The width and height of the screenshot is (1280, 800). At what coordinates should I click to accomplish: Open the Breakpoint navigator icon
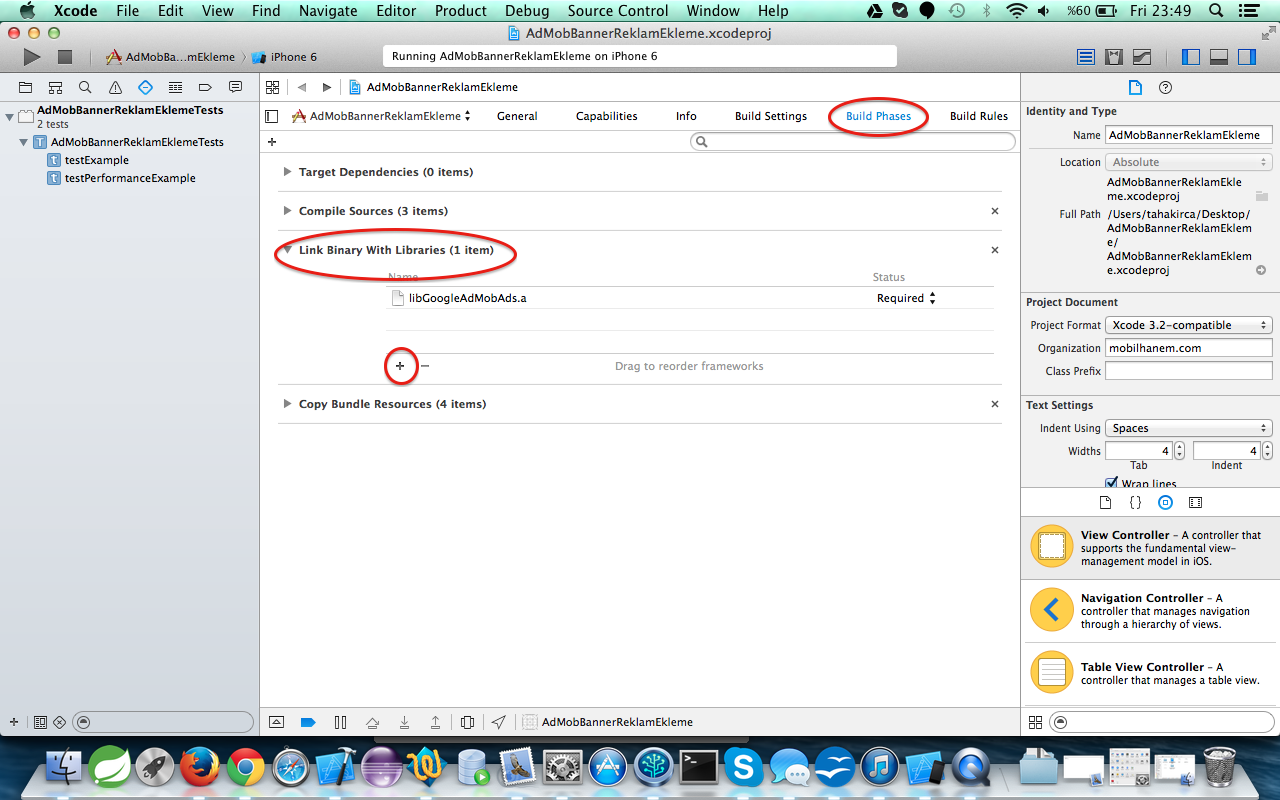pyautogui.click(x=206, y=87)
